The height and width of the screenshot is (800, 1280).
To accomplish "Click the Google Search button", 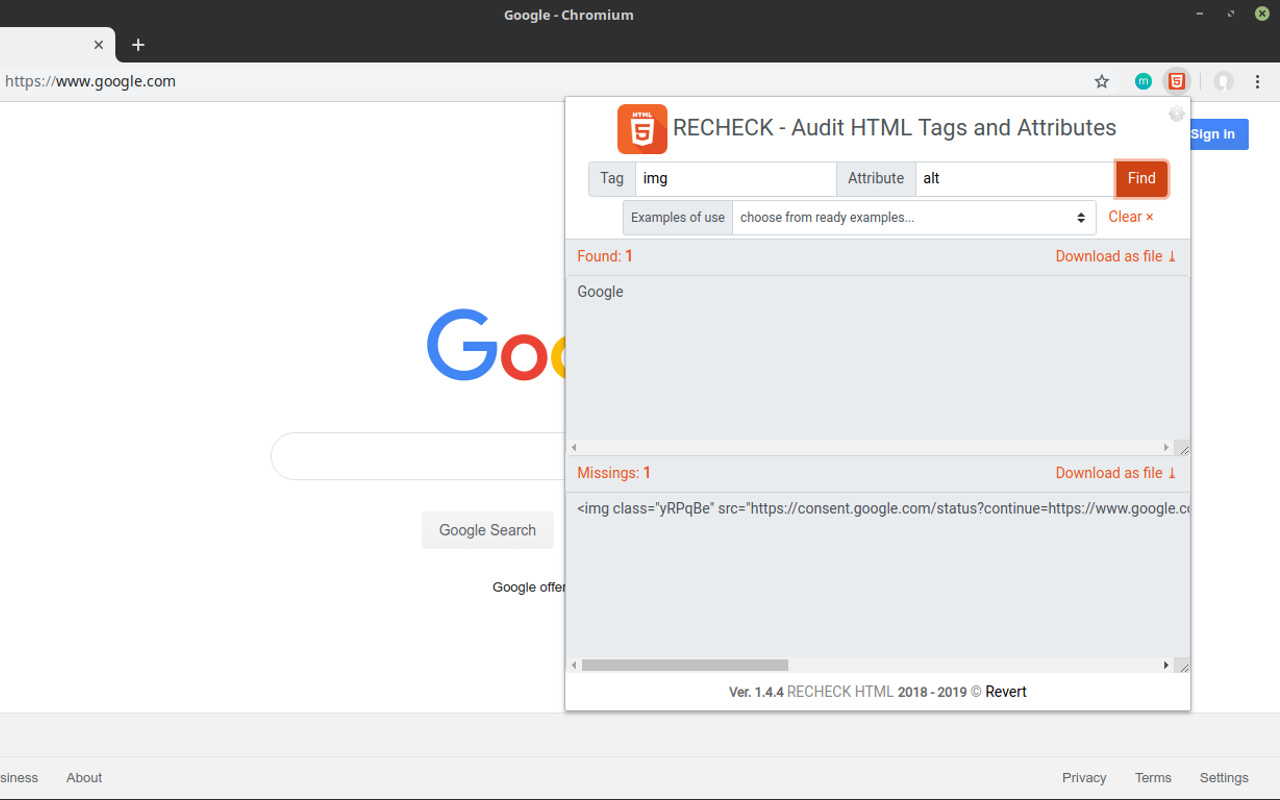I will [487, 530].
